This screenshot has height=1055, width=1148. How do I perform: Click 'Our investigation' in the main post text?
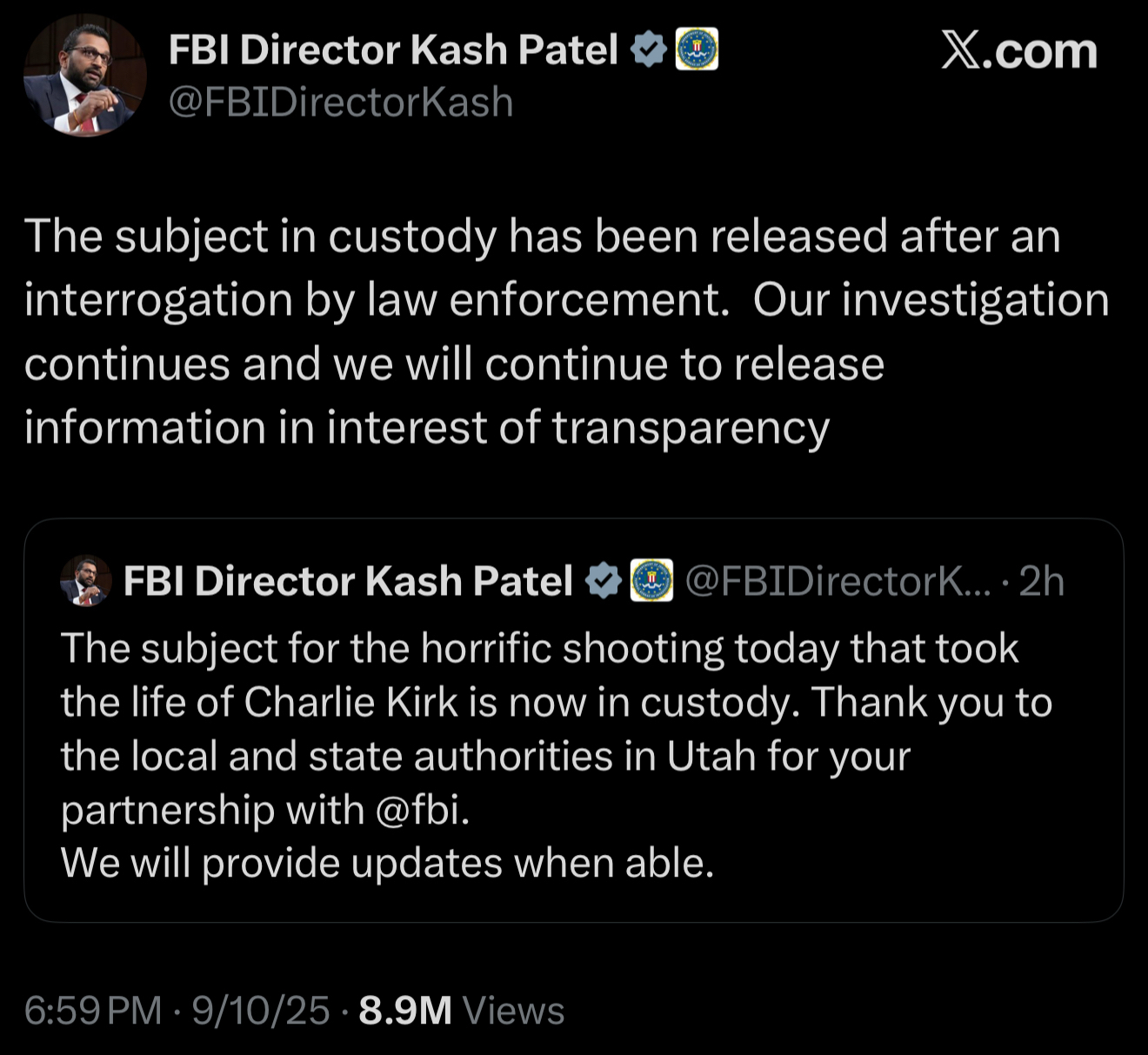[x=931, y=300]
